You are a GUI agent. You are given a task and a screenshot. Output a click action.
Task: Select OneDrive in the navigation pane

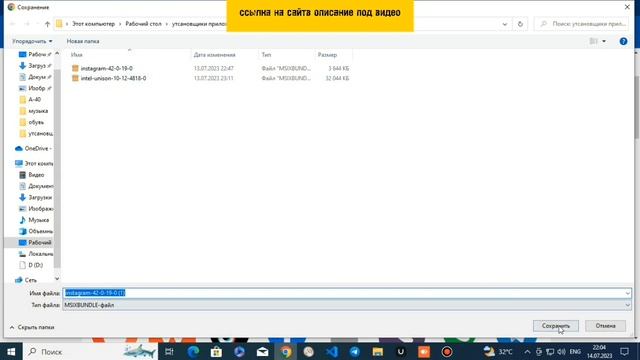33,149
